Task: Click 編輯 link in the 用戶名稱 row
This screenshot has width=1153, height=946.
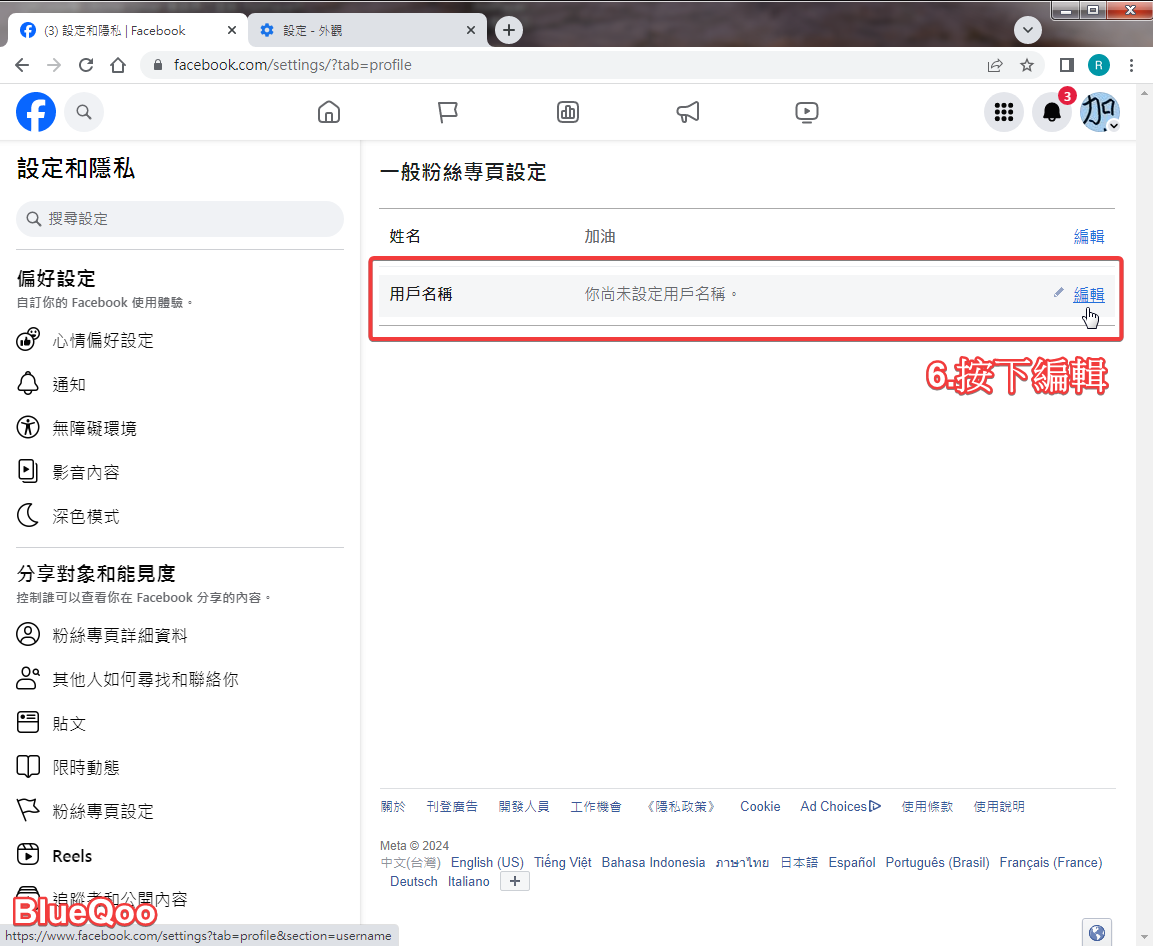Action: [x=1089, y=294]
